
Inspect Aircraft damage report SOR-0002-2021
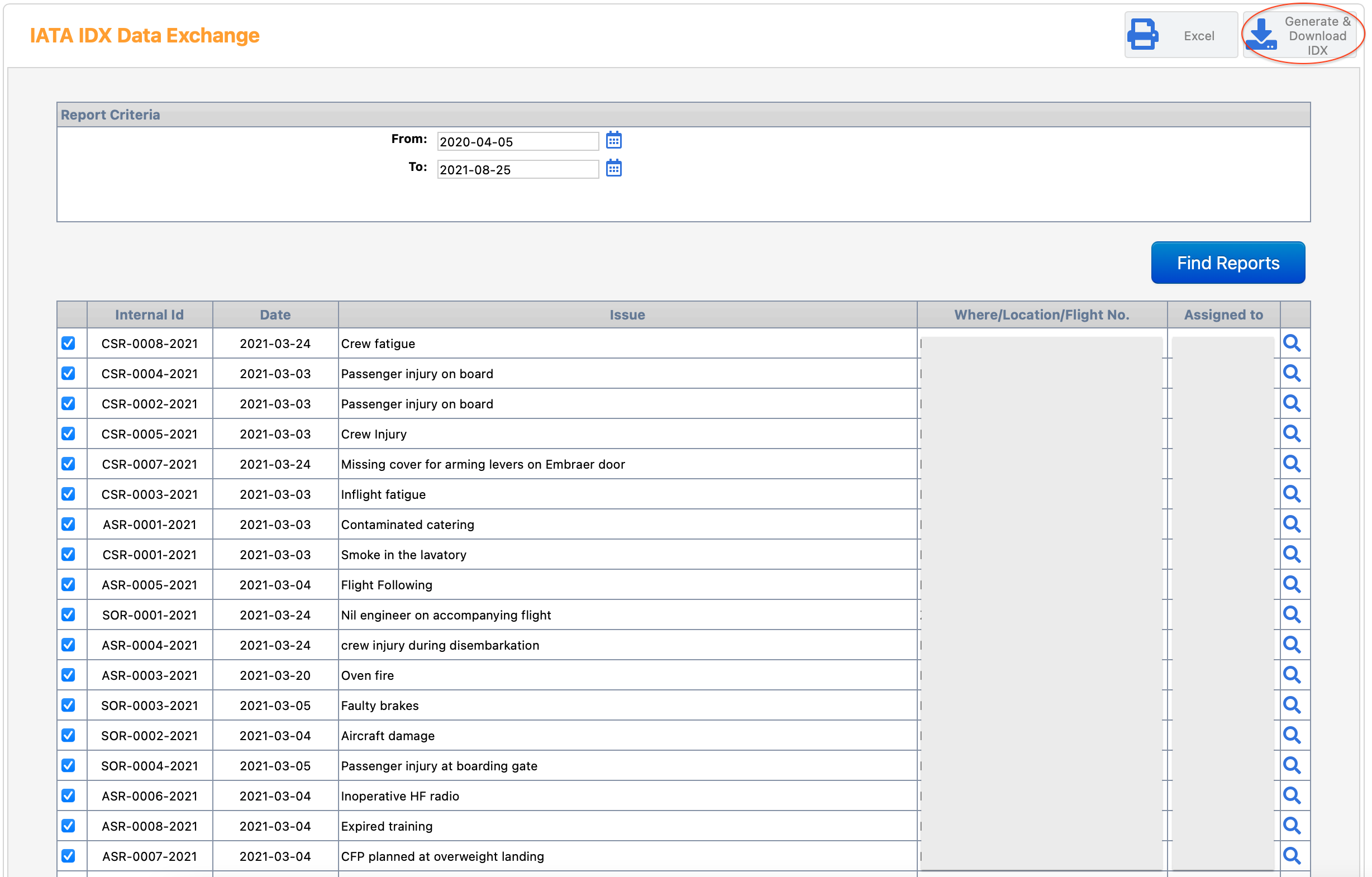coord(1292,736)
